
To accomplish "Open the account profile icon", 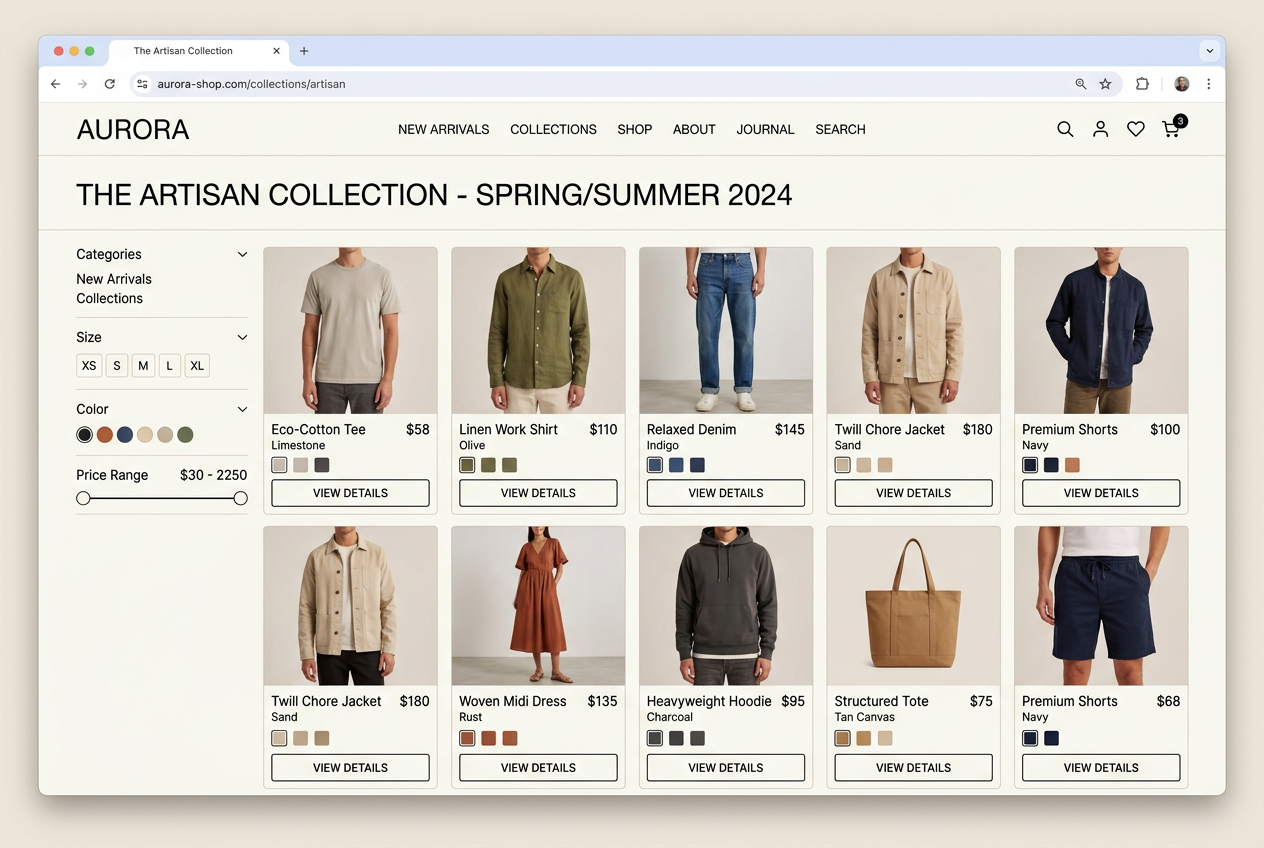I will point(1100,129).
